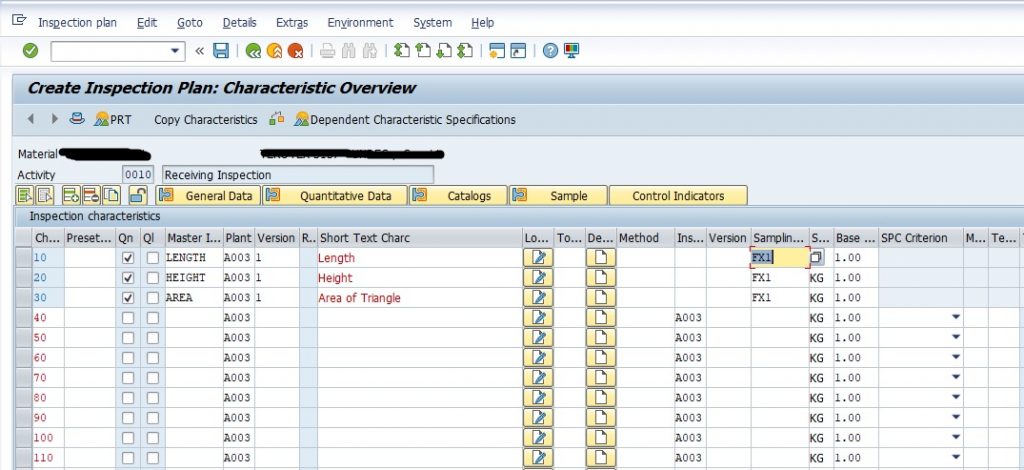
Task: Click the red Cancel icon in toolbar
Action: [x=295, y=51]
